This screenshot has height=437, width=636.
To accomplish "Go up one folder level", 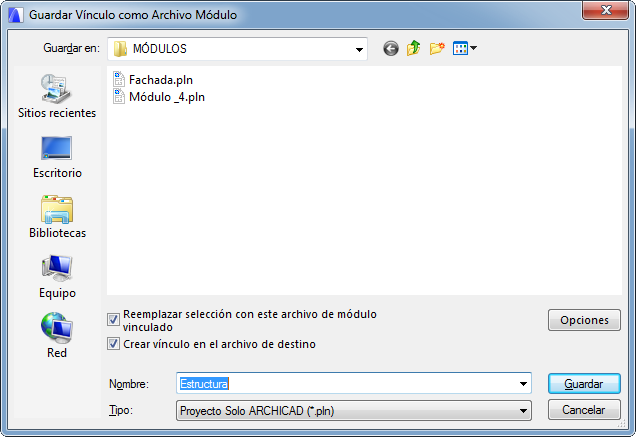I will (414, 48).
